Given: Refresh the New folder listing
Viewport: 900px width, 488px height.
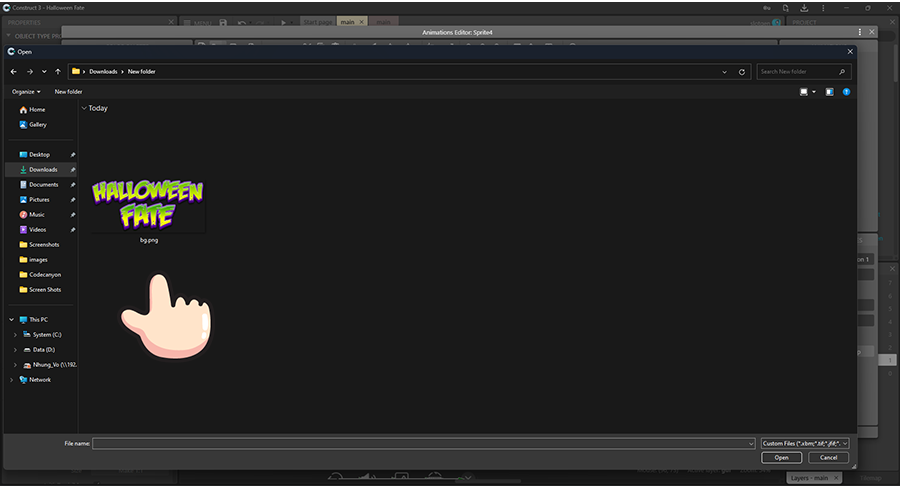Looking at the screenshot, I should 741,72.
